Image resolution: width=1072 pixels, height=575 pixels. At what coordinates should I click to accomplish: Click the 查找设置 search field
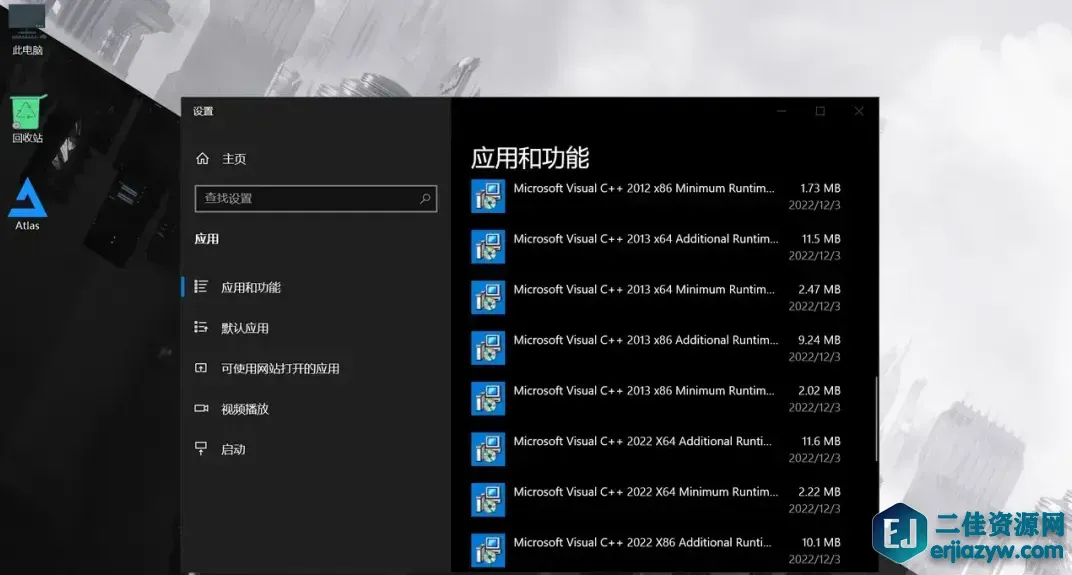point(316,198)
